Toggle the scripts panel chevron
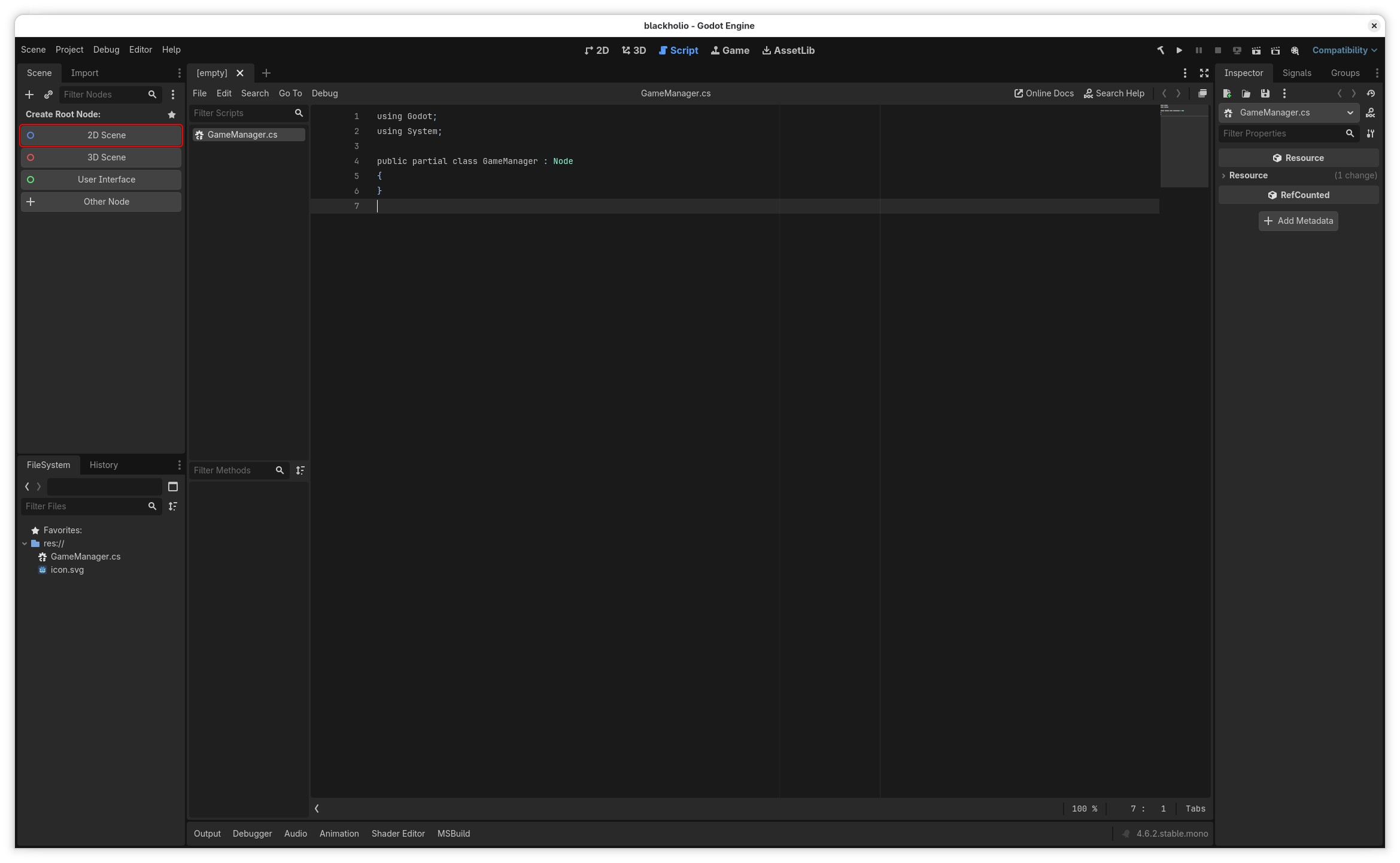 click(x=317, y=809)
